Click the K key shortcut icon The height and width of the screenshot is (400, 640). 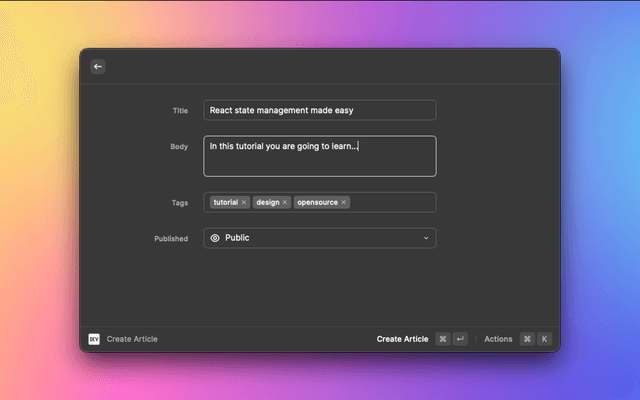coord(545,339)
